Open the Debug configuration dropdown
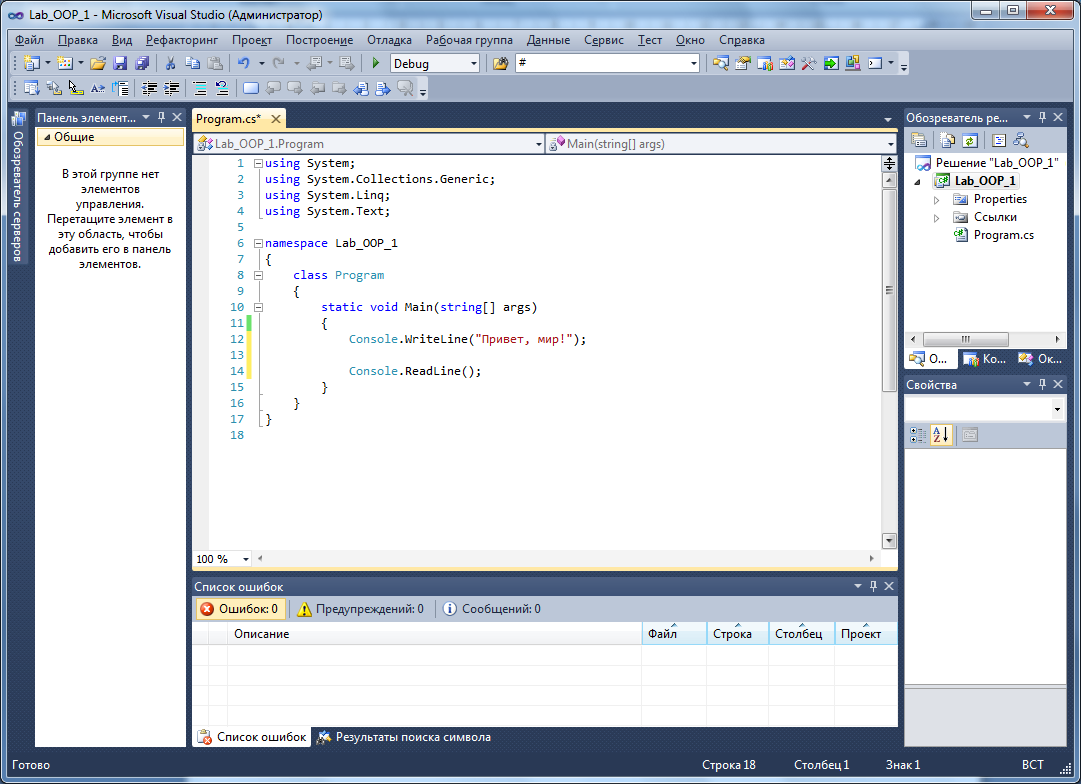The width and height of the screenshot is (1081, 784). pyautogui.click(x=474, y=63)
